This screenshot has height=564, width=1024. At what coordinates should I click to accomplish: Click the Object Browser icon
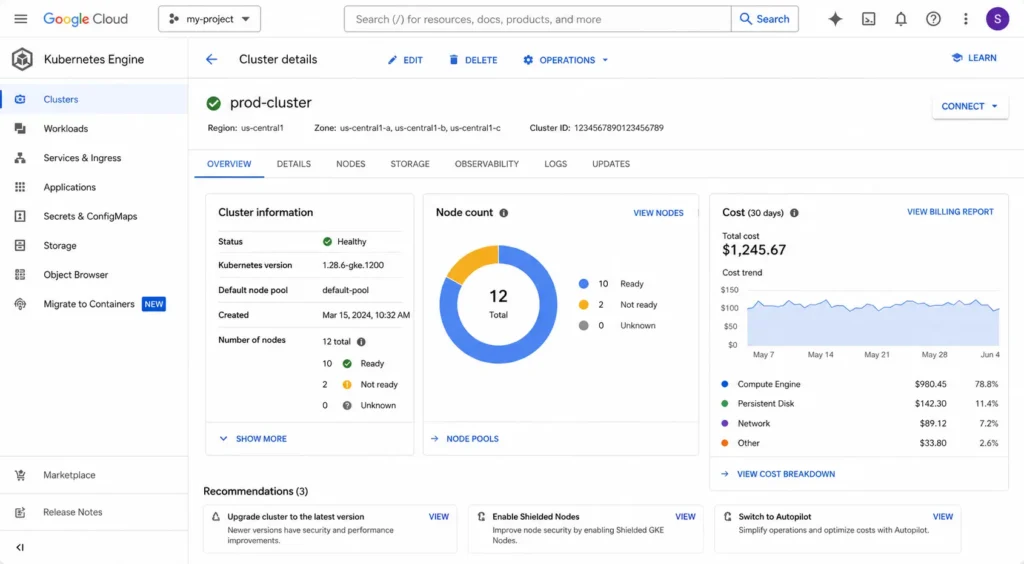click(x=20, y=275)
